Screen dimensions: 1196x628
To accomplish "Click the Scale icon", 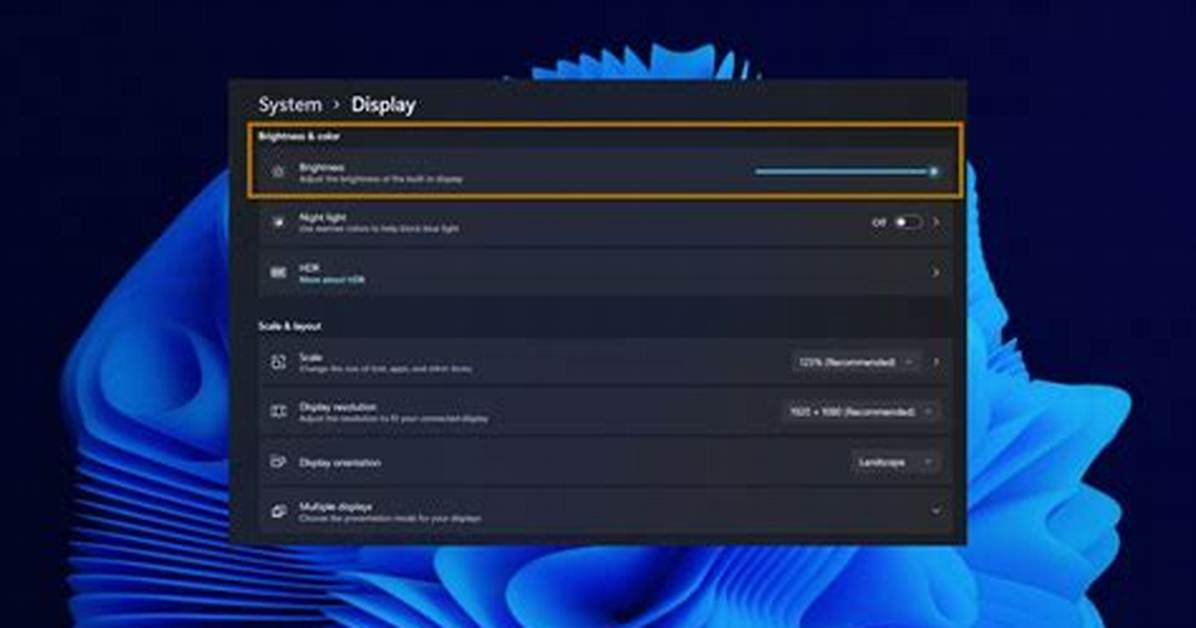I will click(278, 362).
